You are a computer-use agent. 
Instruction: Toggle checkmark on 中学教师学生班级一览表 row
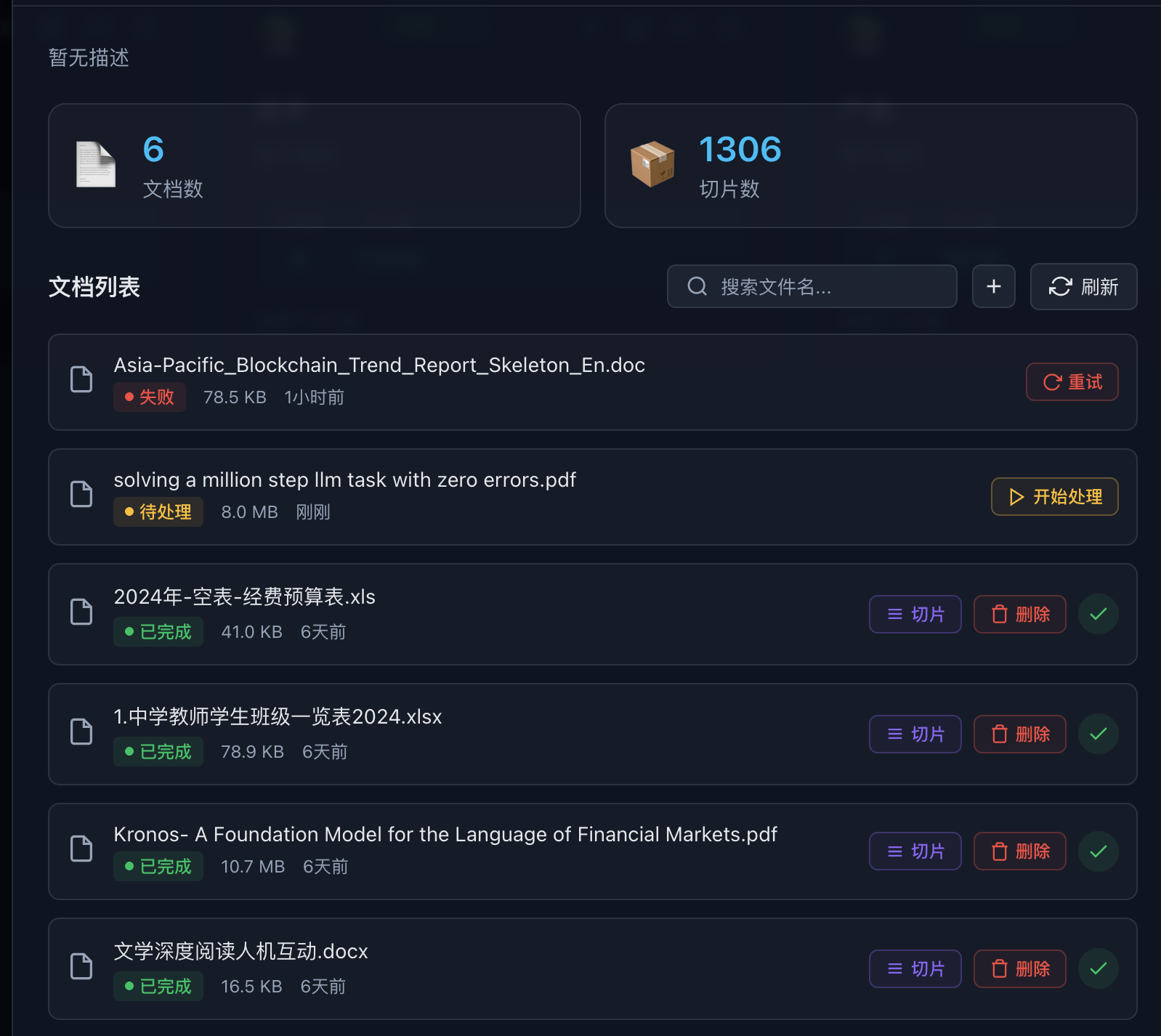[1098, 734]
